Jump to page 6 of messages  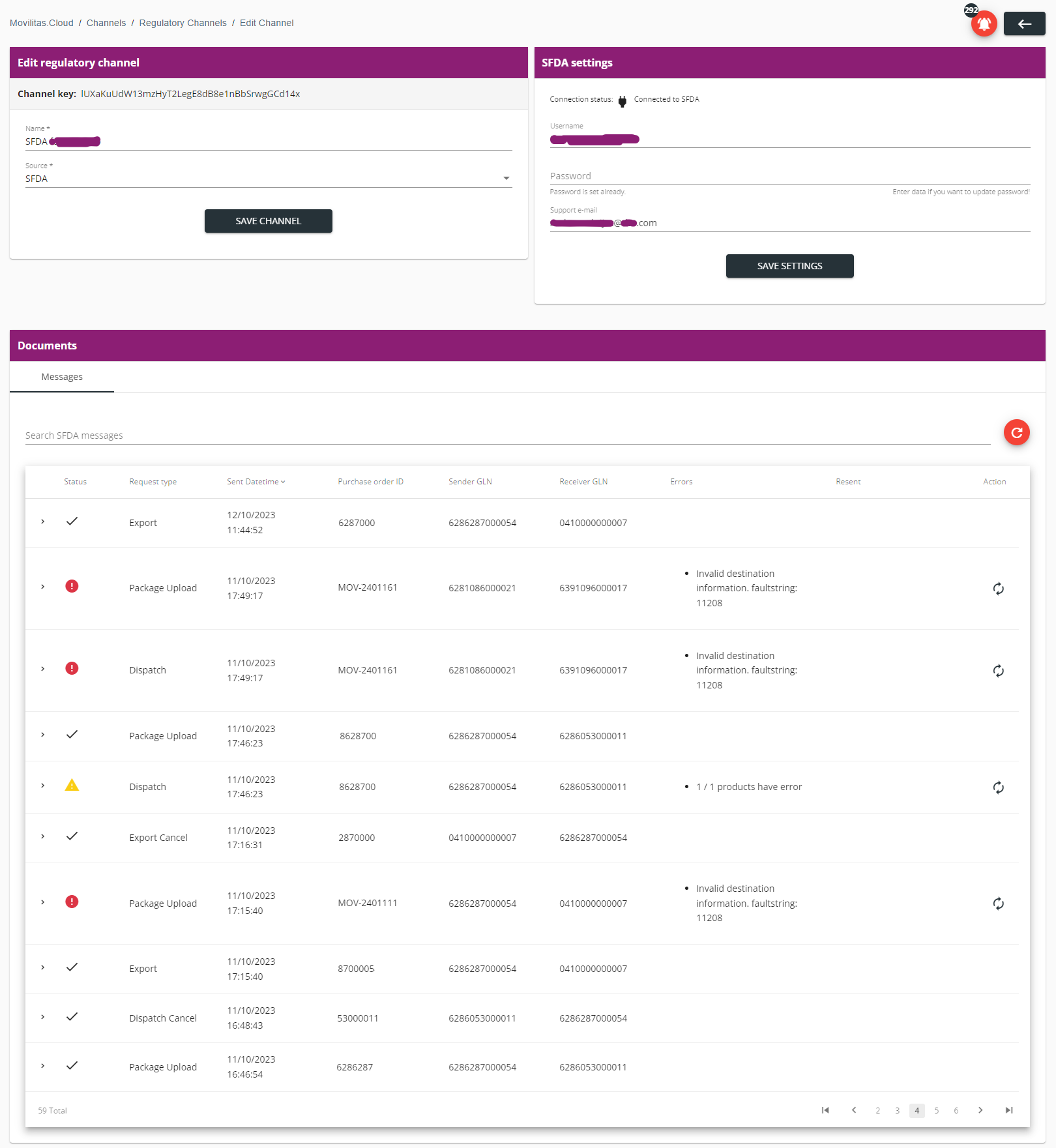click(x=956, y=1111)
